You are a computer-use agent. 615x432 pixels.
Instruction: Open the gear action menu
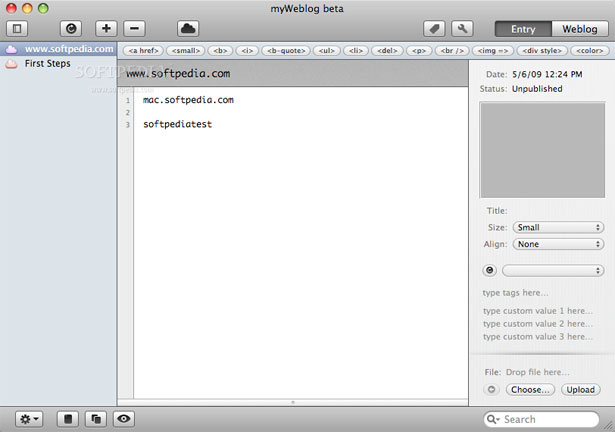(x=29, y=419)
